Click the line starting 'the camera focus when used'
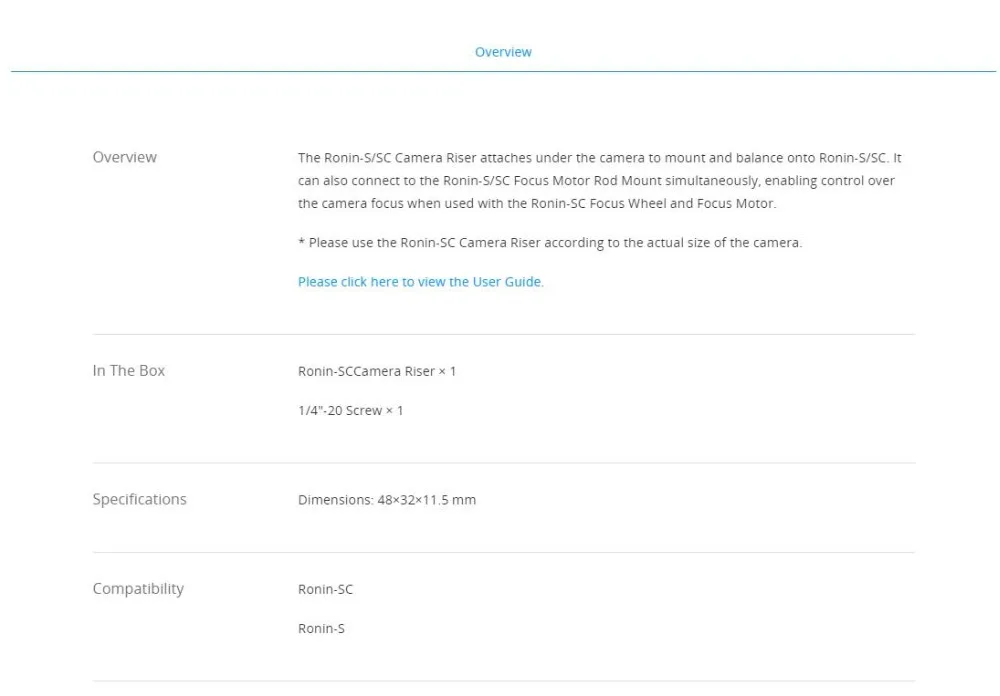The height and width of the screenshot is (696, 1000). (537, 204)
